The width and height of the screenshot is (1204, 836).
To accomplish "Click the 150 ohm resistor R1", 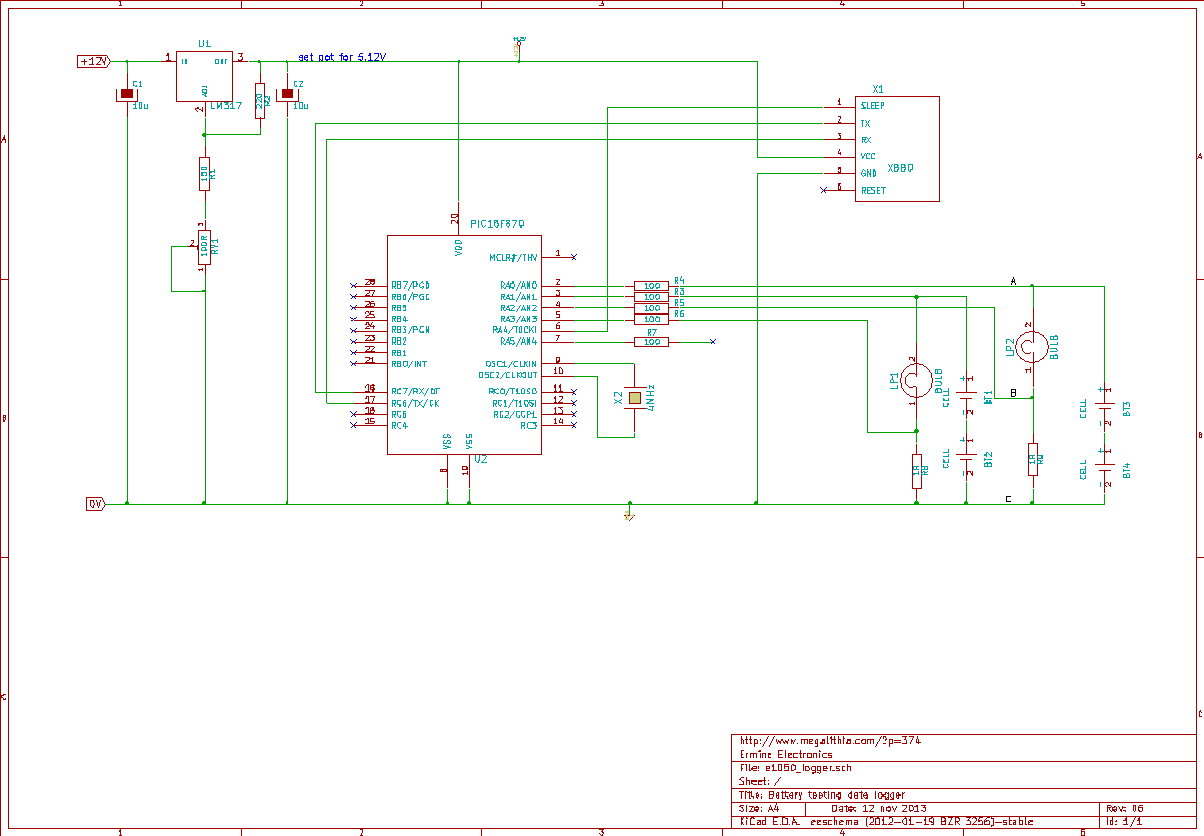I will tap(204, 174).
